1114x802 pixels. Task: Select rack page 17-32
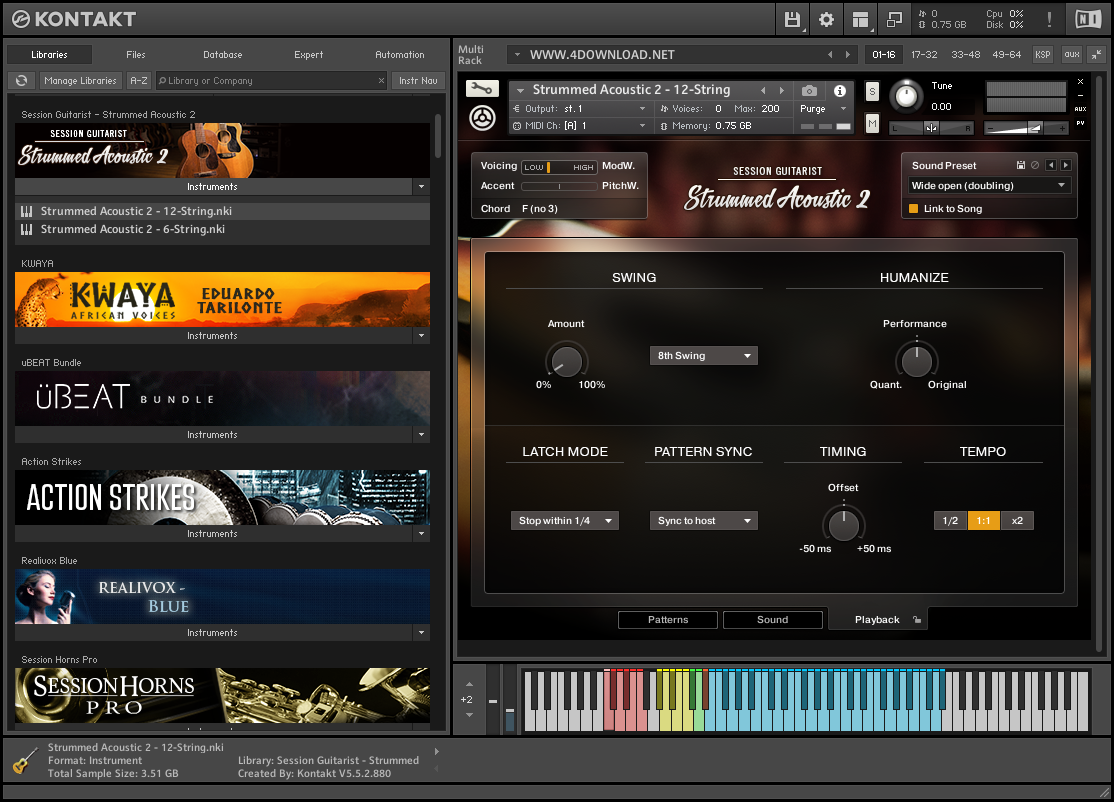pyautogui.click(x=924, y=55)
